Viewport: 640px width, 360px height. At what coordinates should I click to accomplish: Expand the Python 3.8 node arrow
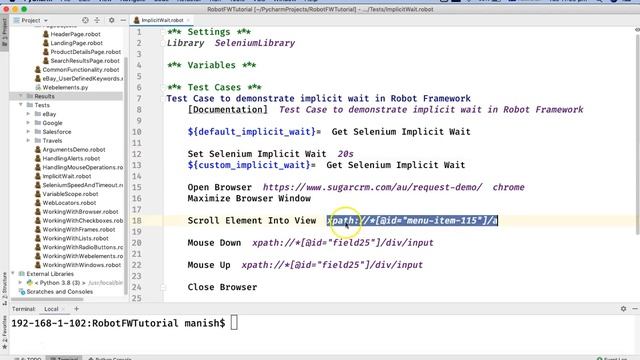[x=20, y=283]
